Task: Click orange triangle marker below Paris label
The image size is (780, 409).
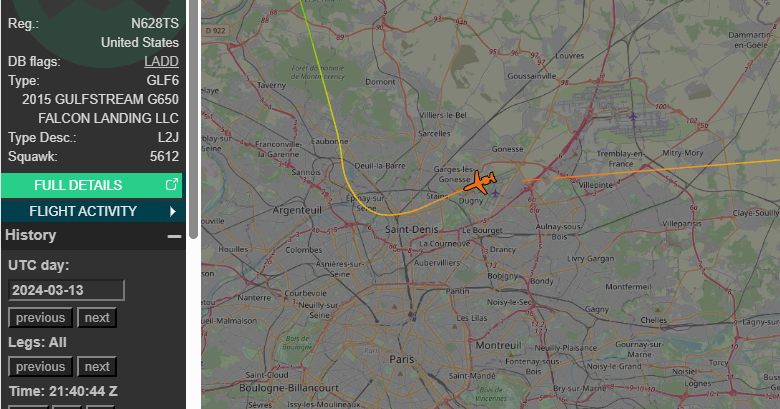Action: (x=401, y=373)
